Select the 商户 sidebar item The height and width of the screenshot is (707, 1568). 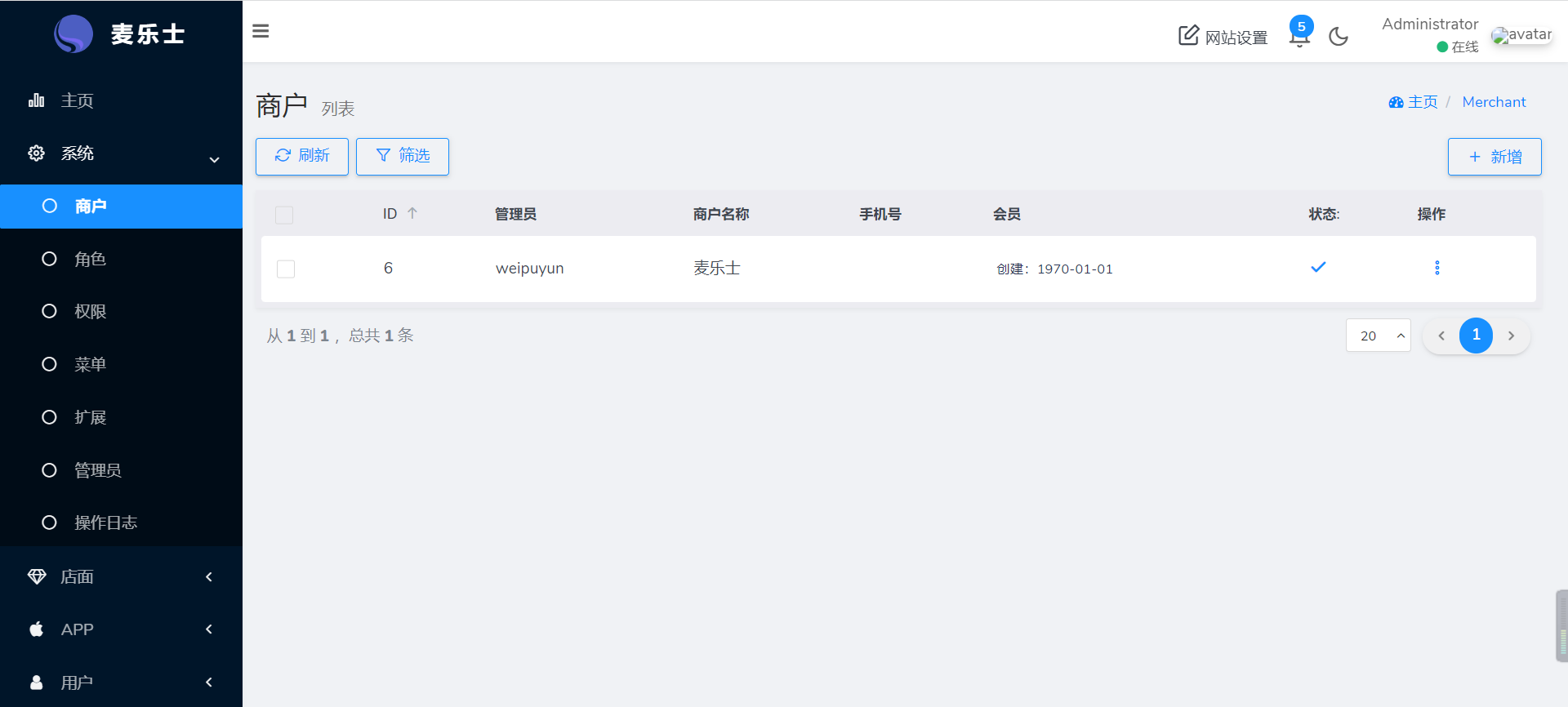pos(121,207)
